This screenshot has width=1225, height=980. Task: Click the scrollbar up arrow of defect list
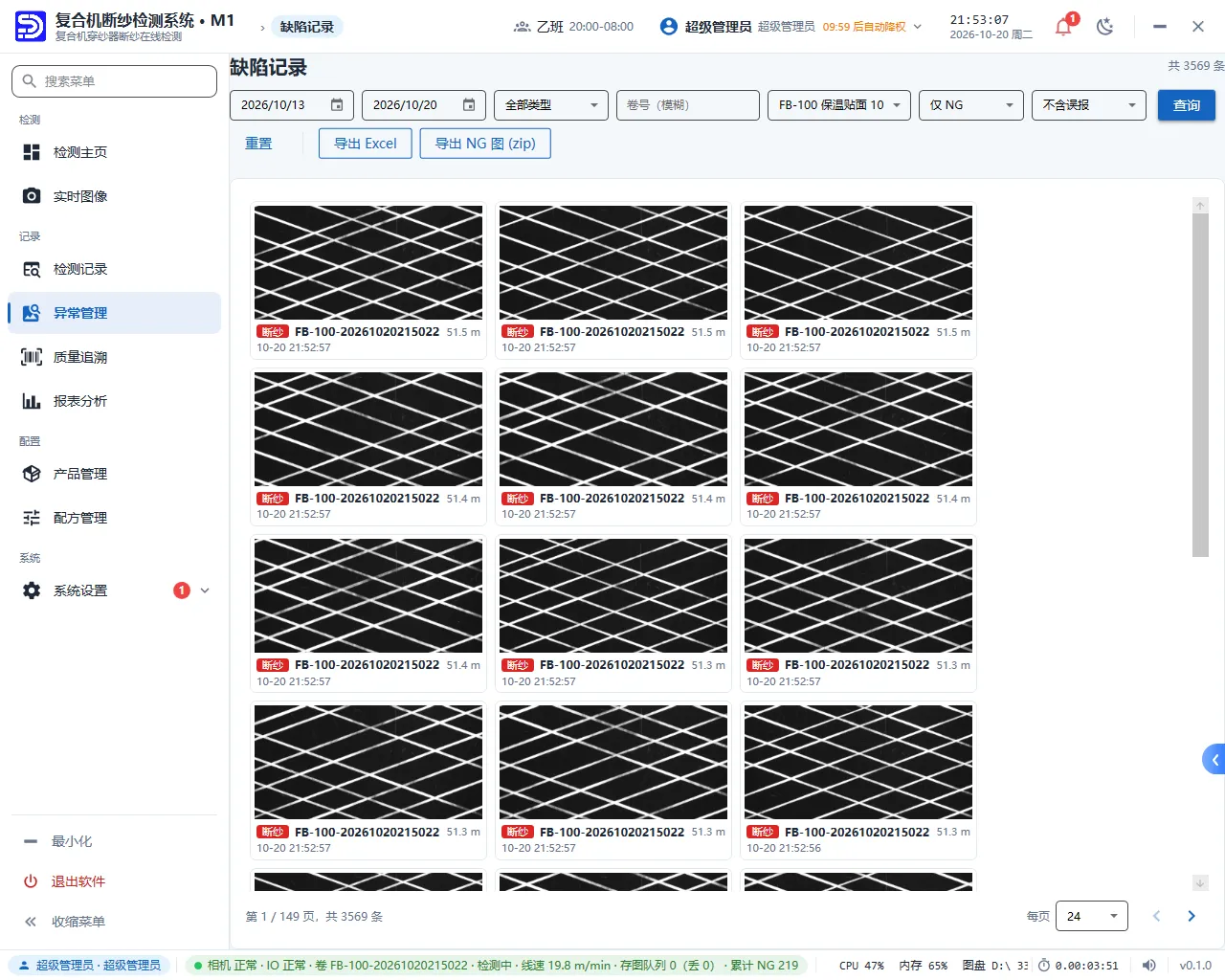tap(1200, 206)
